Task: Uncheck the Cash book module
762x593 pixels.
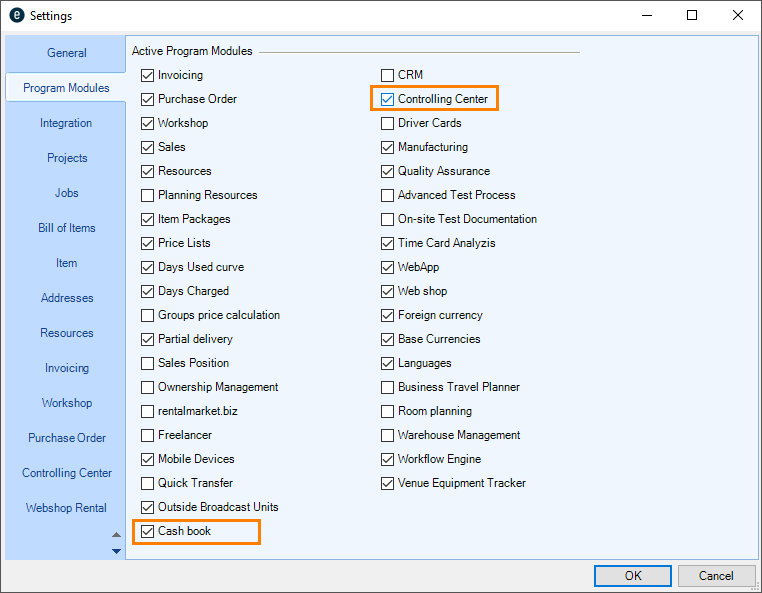Action: (148, 531)
